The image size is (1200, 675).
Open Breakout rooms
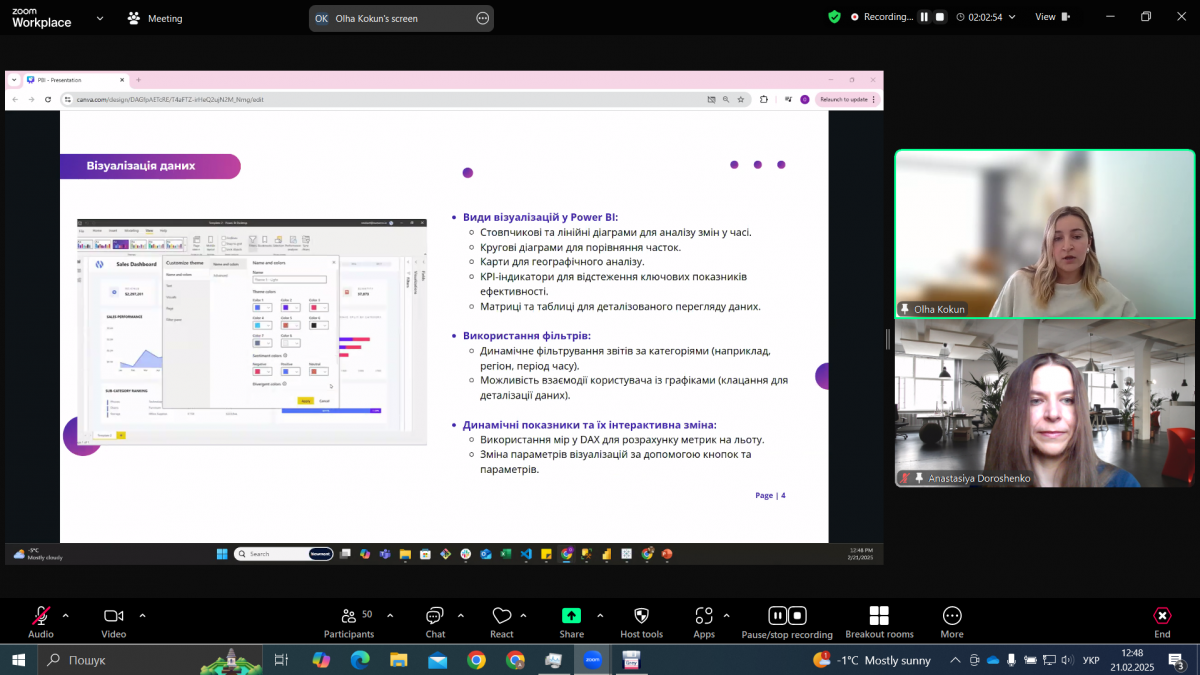(x=879, y=616)
